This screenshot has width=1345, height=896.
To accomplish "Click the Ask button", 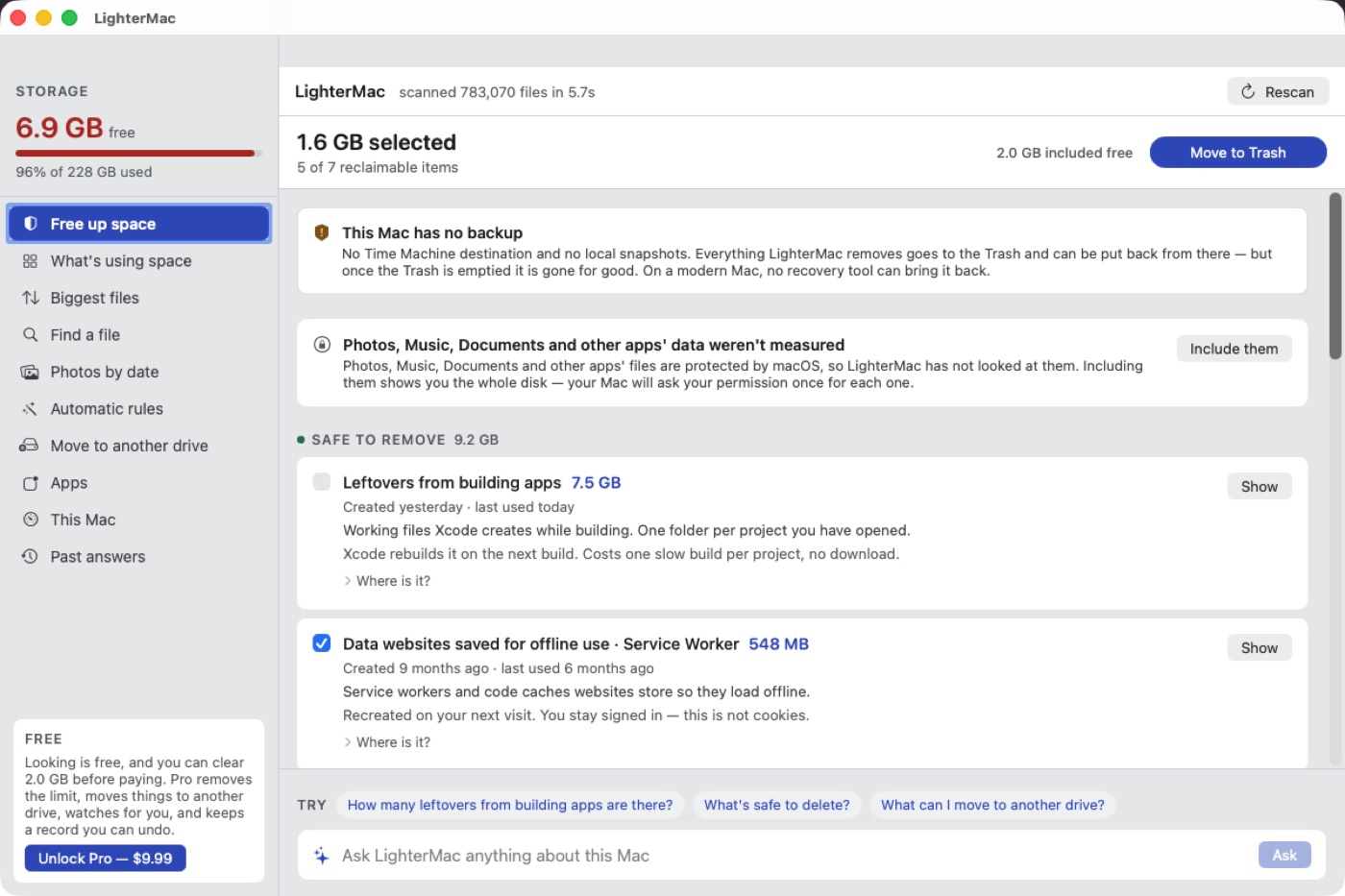I will tap(1284, 855).
